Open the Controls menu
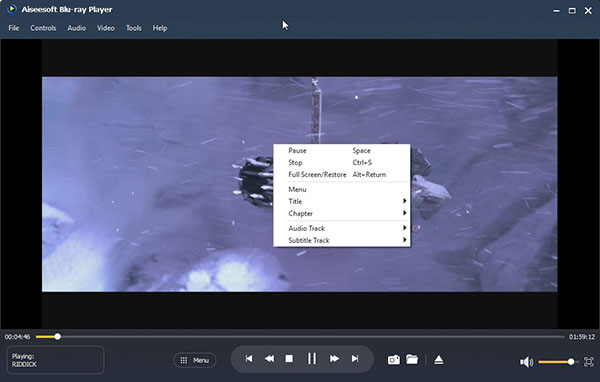The height and width of the screenshot is (382, 600). click(x=43, y=28)
